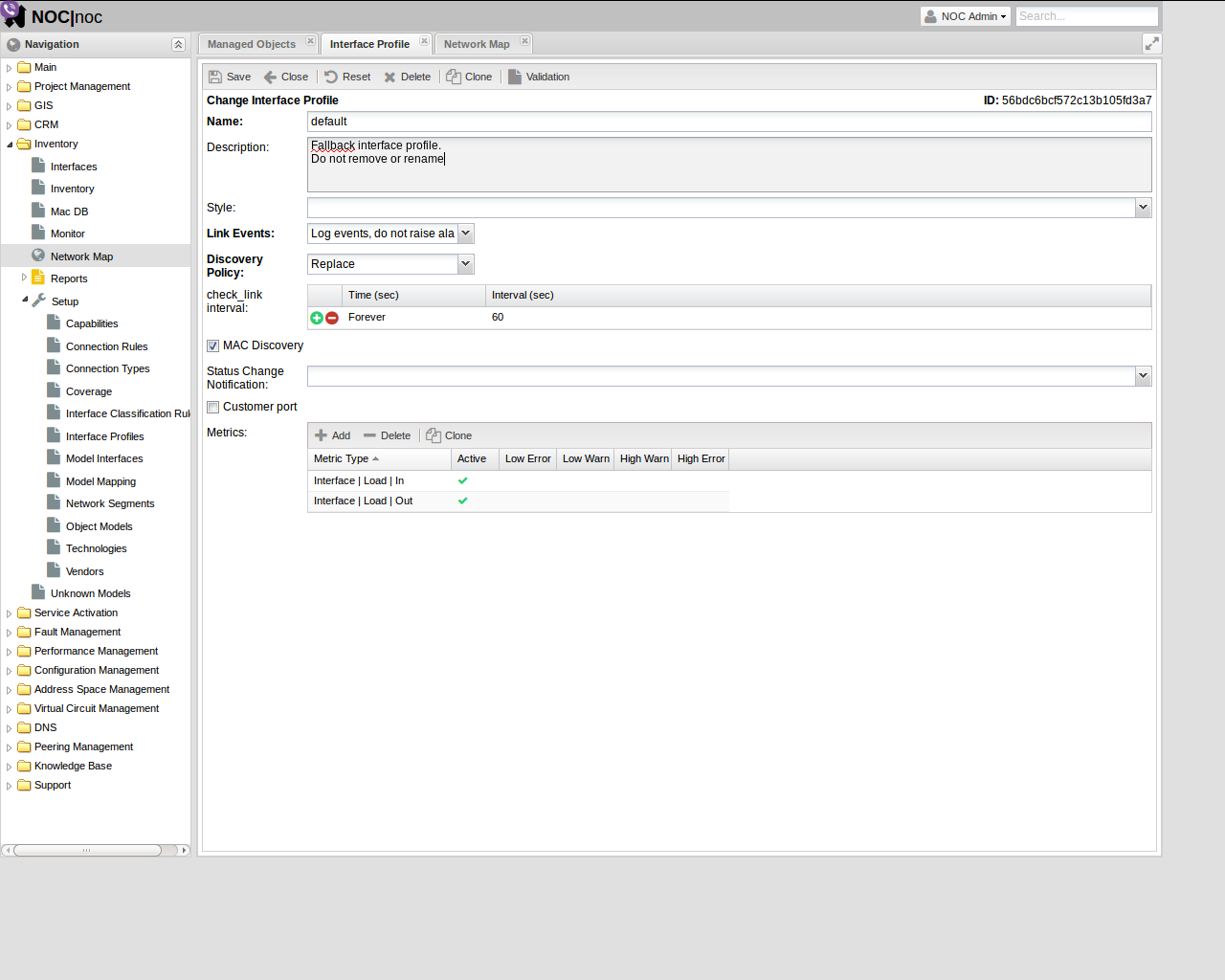Select the Interface Profile tab
This screenshot has height=980, width=1225.
tap(369, 44)
